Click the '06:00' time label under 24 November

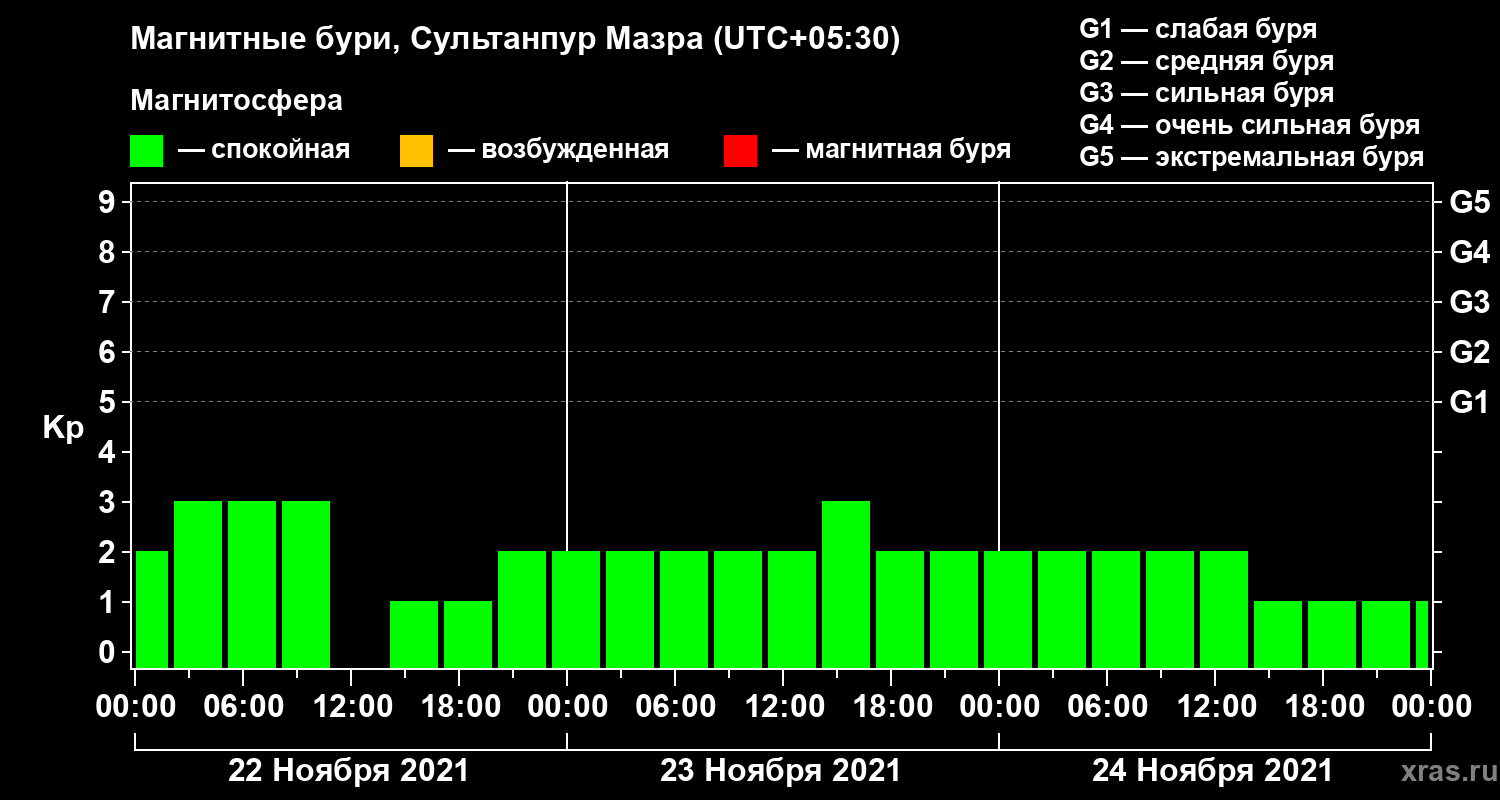tap(1107, 707)
